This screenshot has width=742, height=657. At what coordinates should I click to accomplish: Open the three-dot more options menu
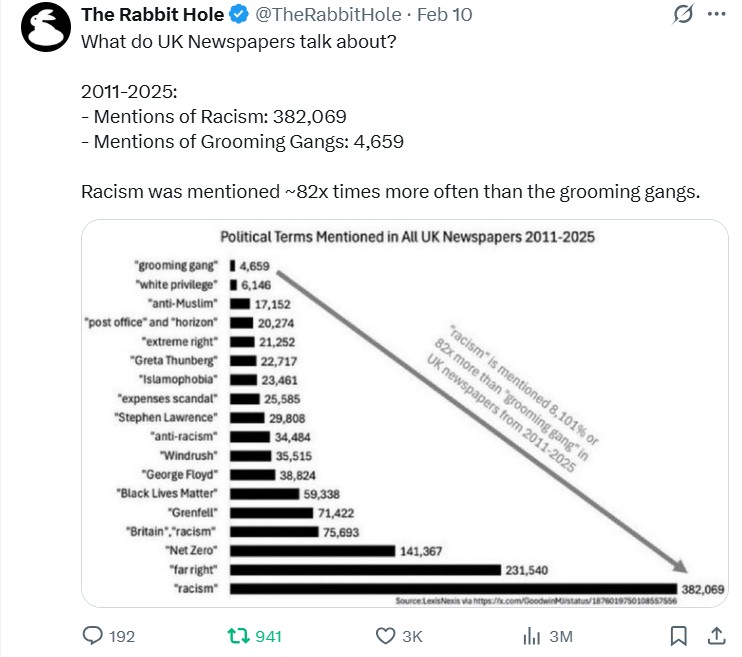(x=716, y=14)
